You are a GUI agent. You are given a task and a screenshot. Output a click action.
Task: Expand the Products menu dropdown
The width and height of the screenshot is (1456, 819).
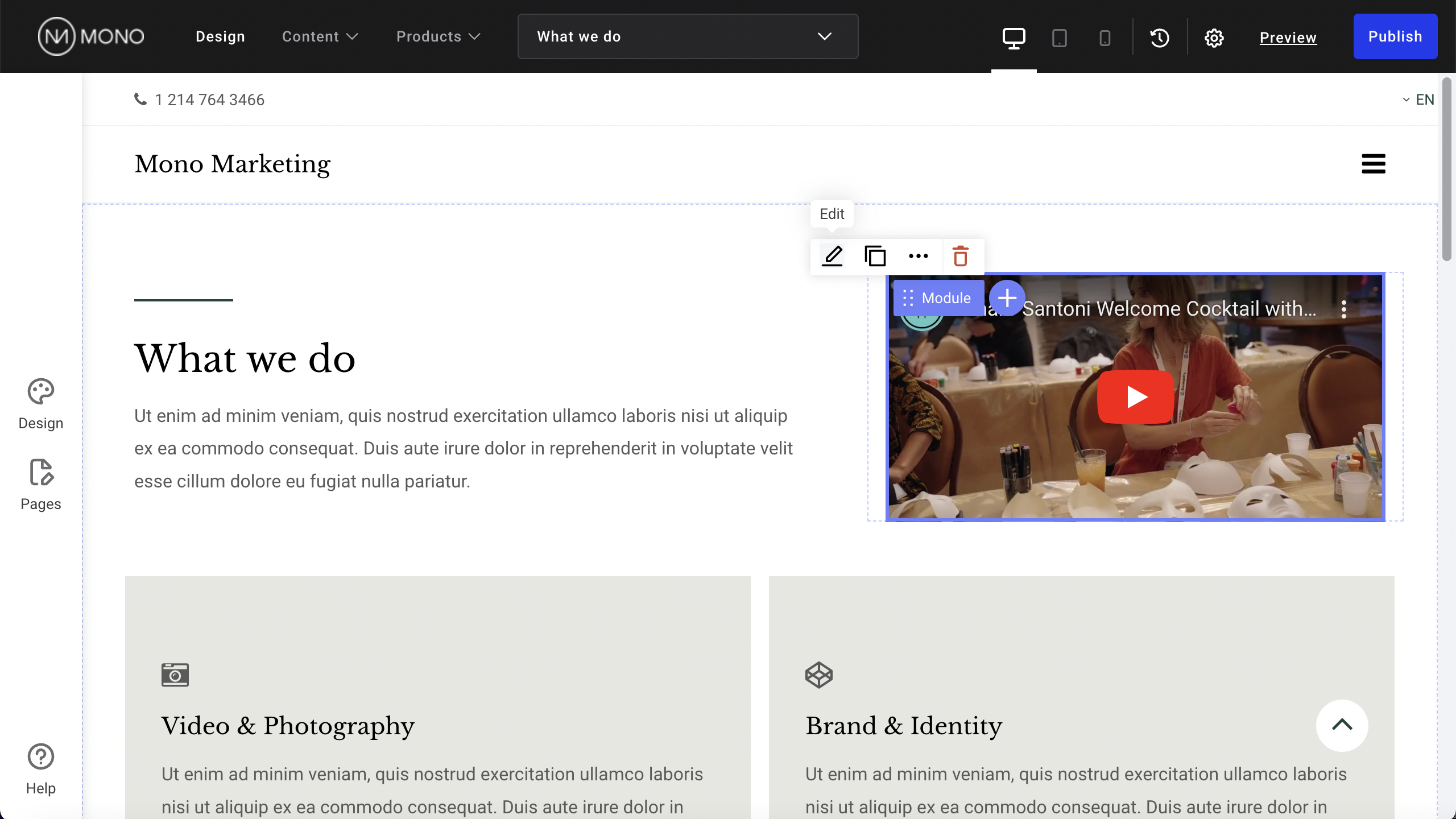[x=439, y=36]
